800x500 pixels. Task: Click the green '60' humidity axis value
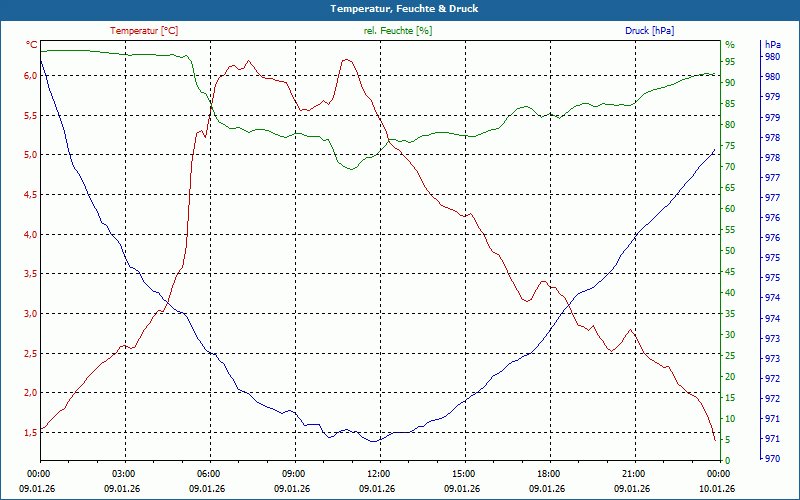point(730,209)
